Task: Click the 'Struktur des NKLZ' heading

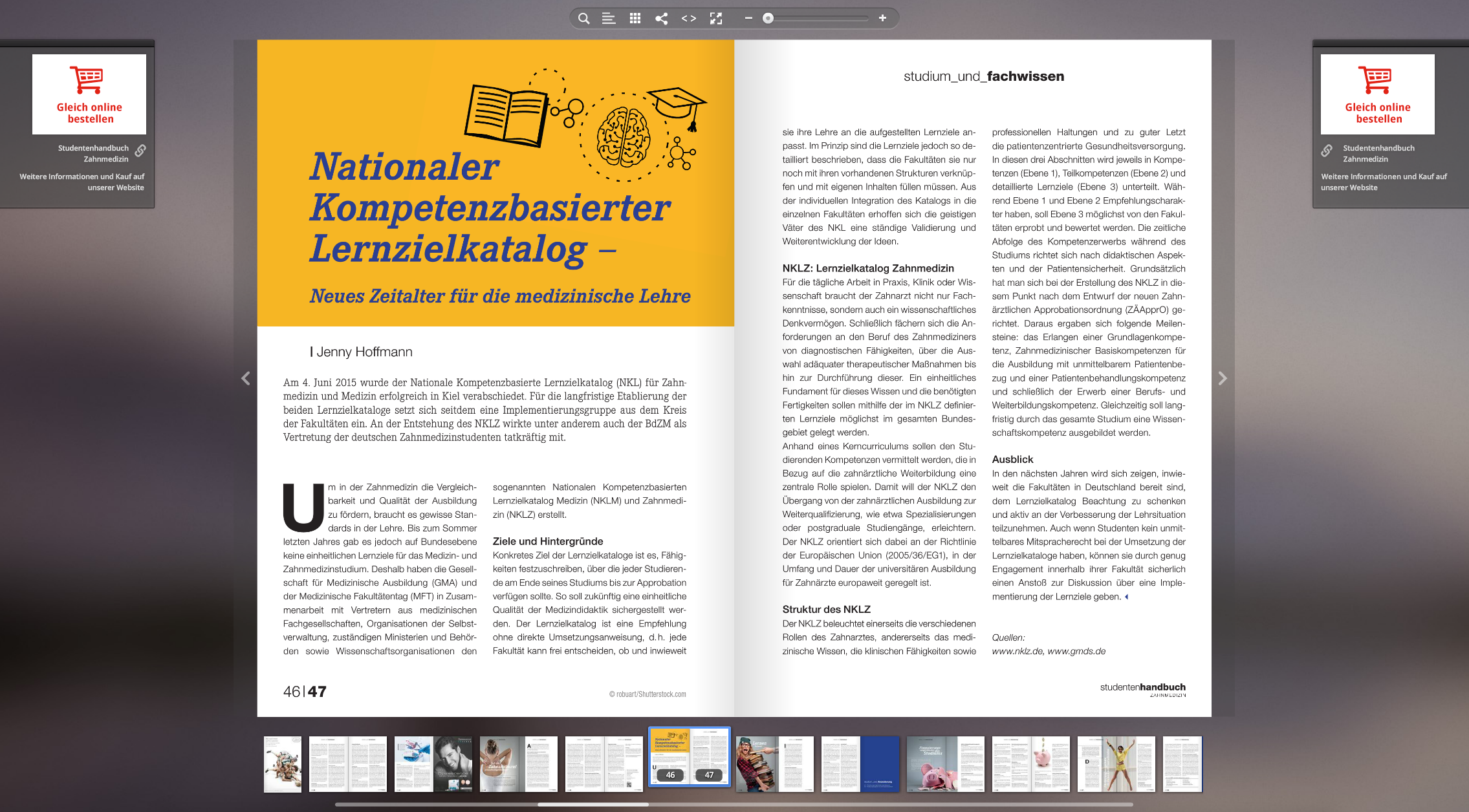Action: click(x=826, y=610)
